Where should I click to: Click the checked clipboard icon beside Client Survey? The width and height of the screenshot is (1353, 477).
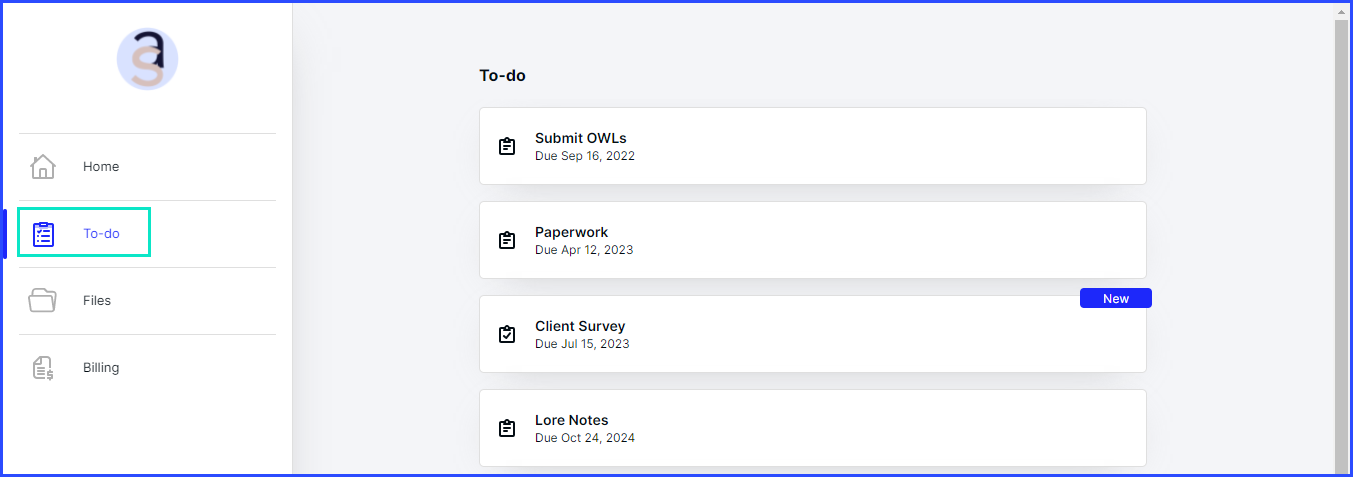tap(507, 334)
